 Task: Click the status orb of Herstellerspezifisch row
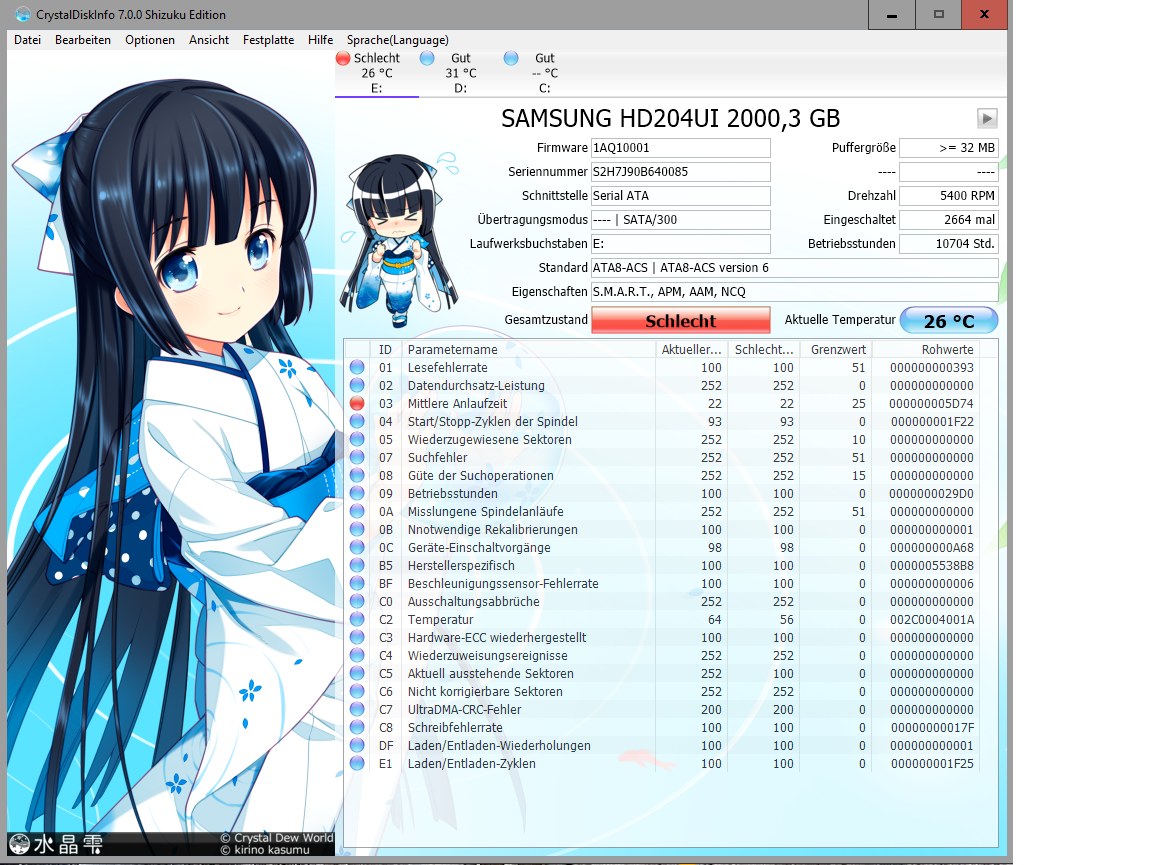coord(357,565)
